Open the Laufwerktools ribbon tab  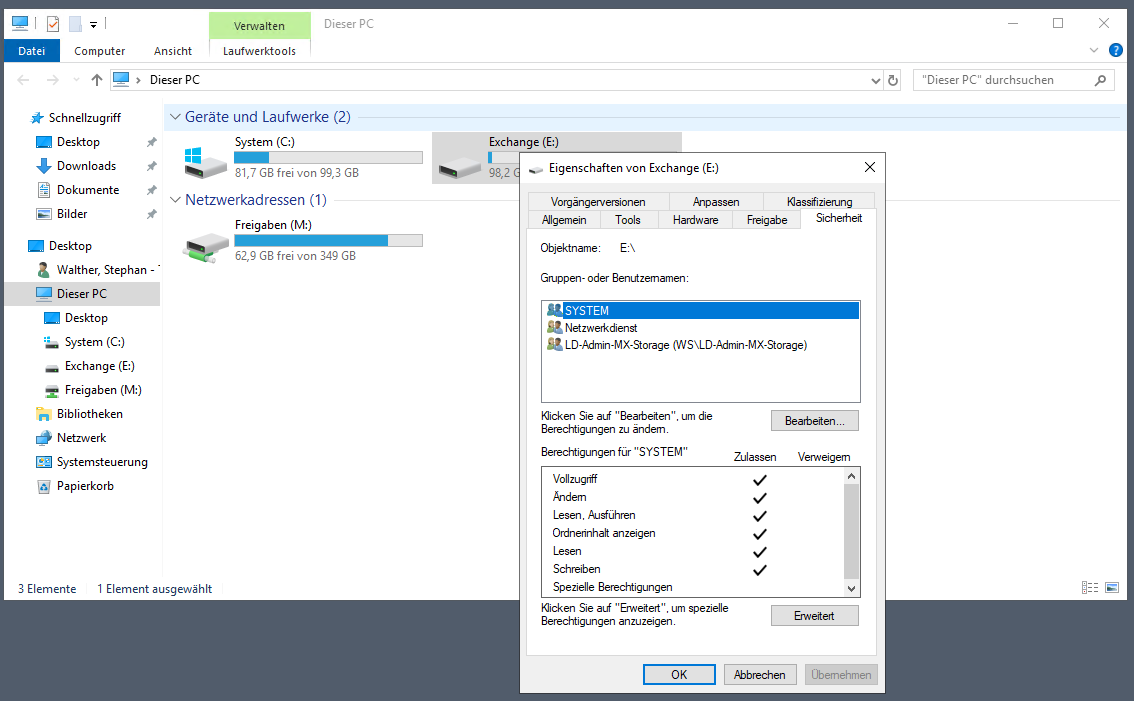point(259,51)
